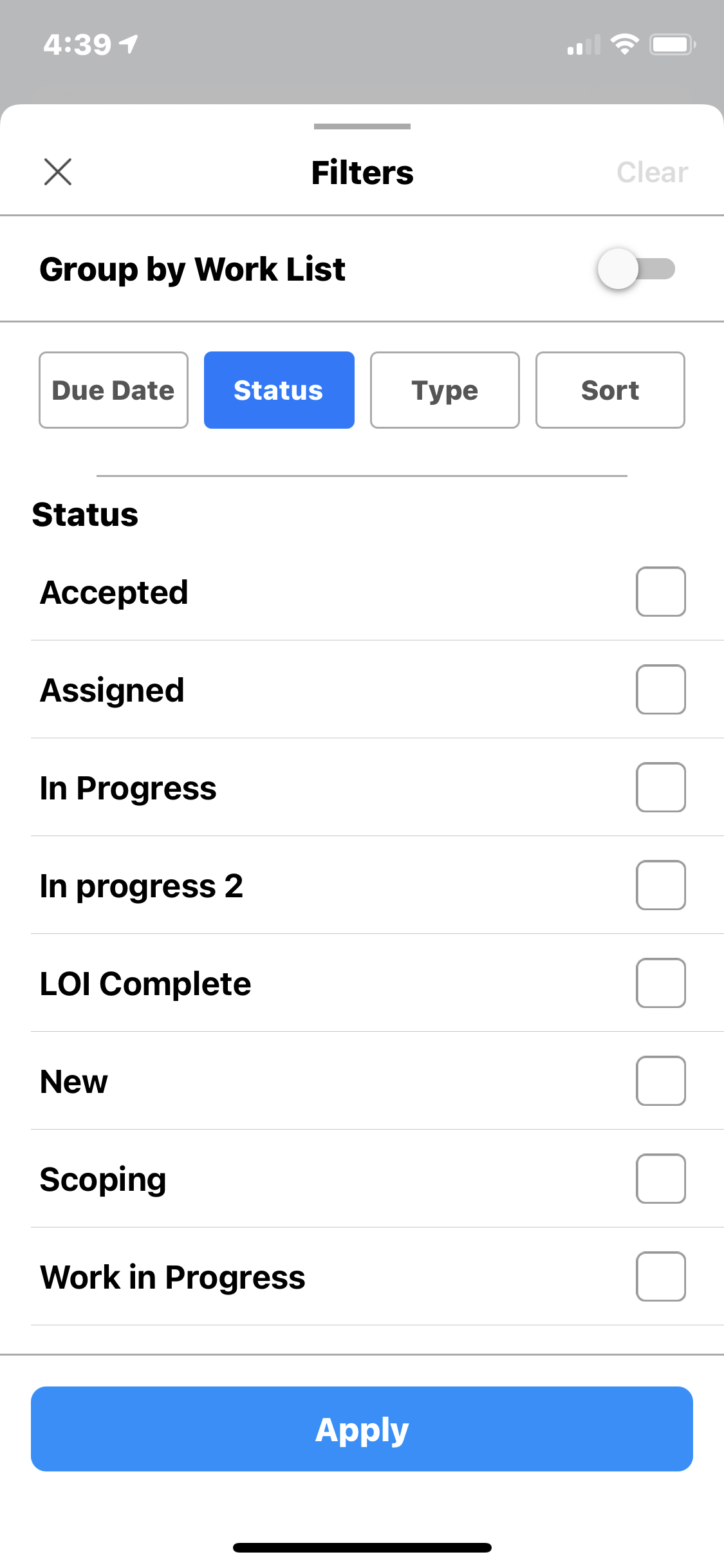The image size is (724, 1568).
Task: Check the LOI Complete checkbox
Action: pos(660,983)
